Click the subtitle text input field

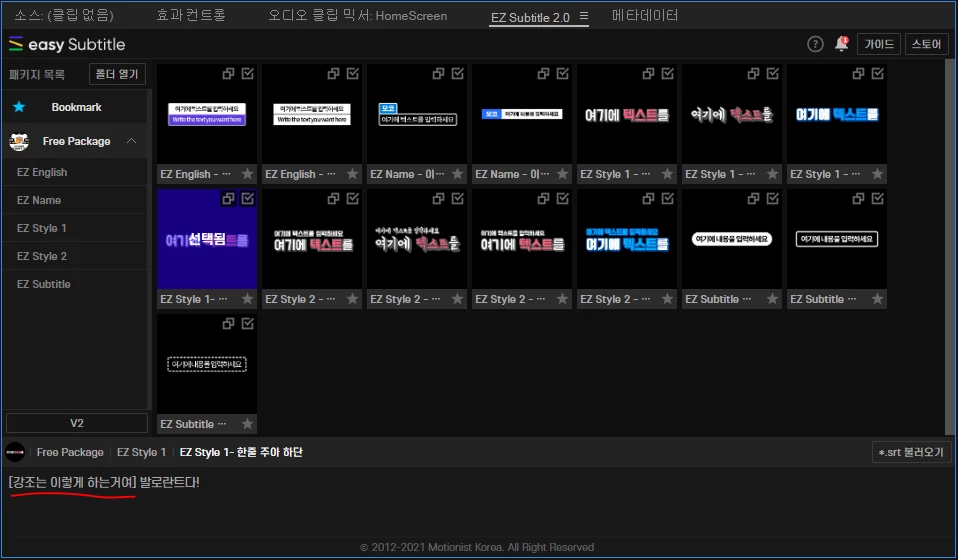coord(479,501)
